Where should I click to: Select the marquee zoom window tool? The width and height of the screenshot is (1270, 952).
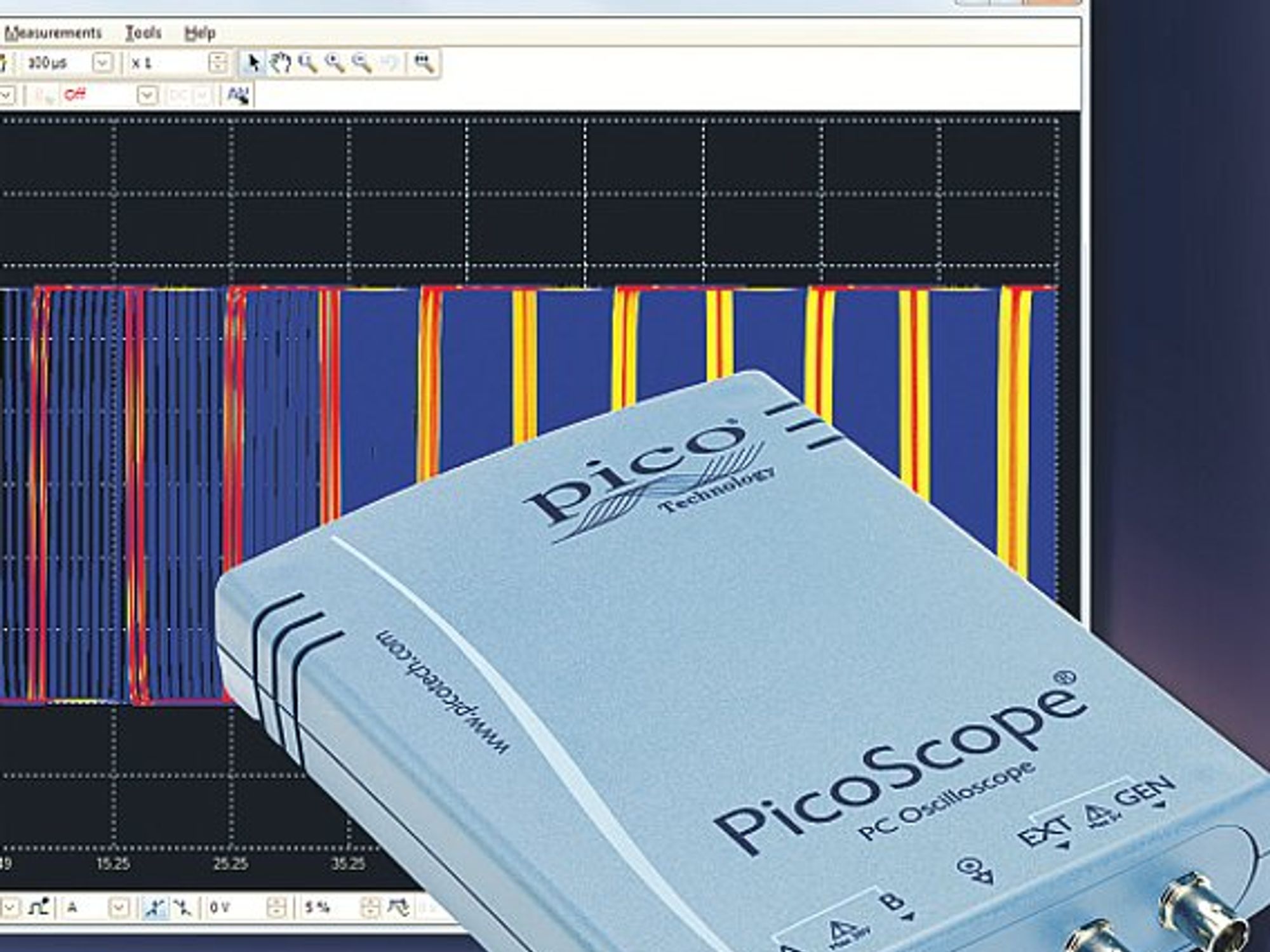pos(307,63)
